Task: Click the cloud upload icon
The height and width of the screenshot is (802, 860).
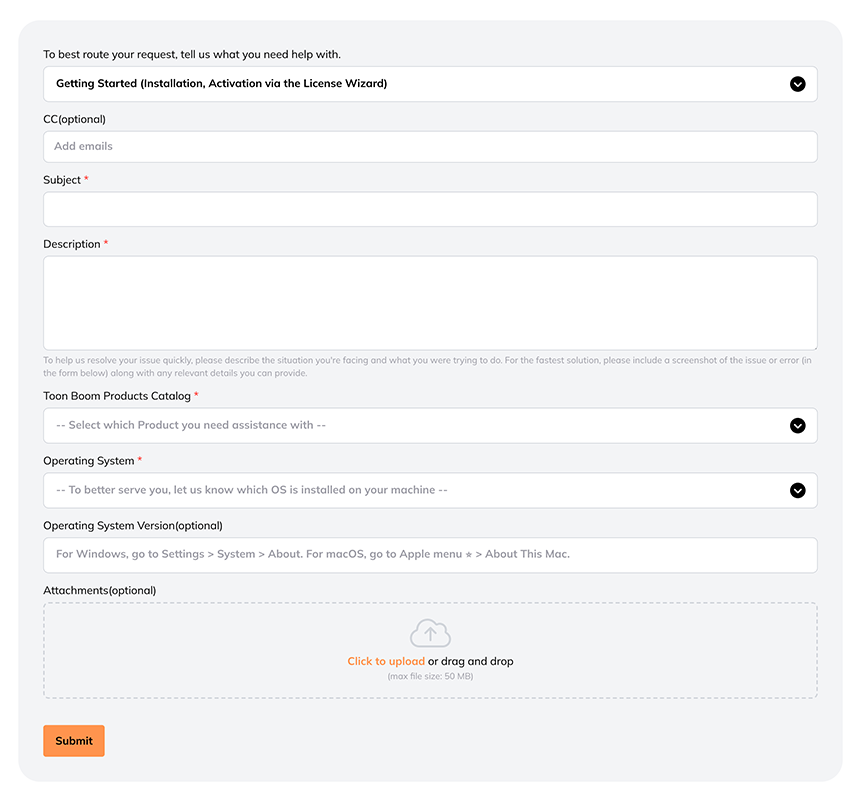Action: point(431,633)
